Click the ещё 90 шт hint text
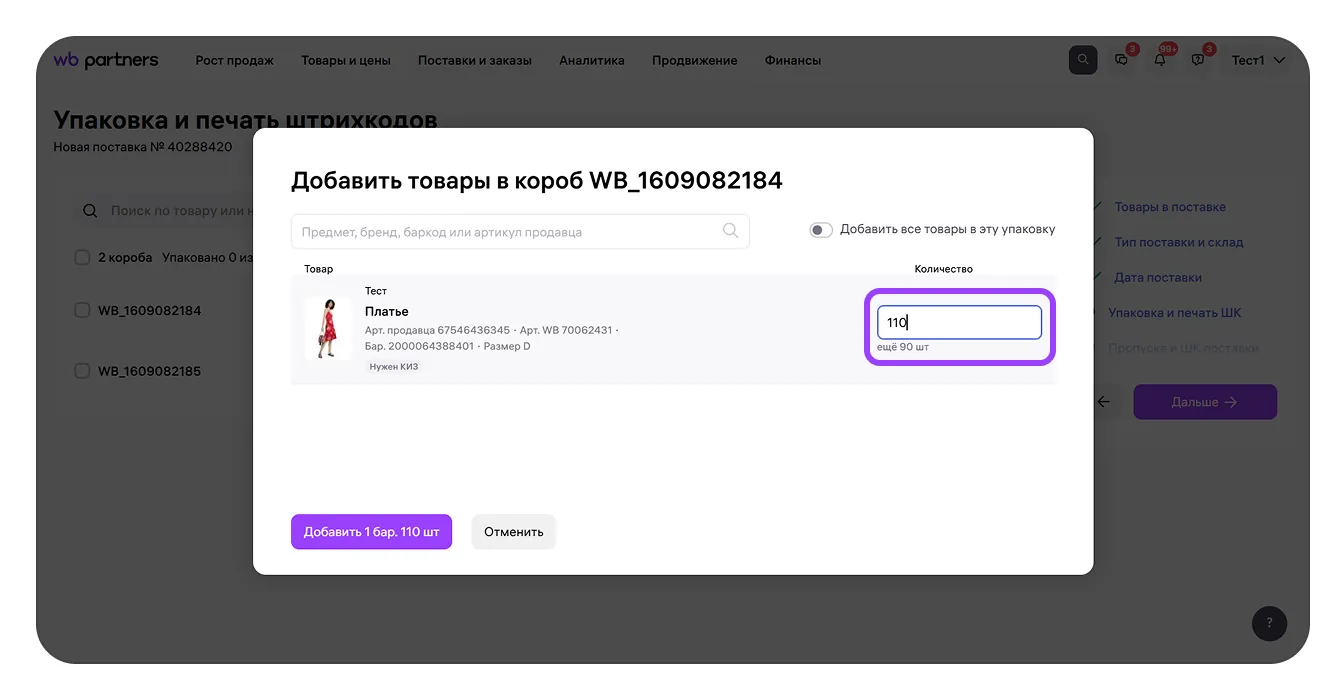Screen dimensions: 1344x700 [x=903, y=347]
